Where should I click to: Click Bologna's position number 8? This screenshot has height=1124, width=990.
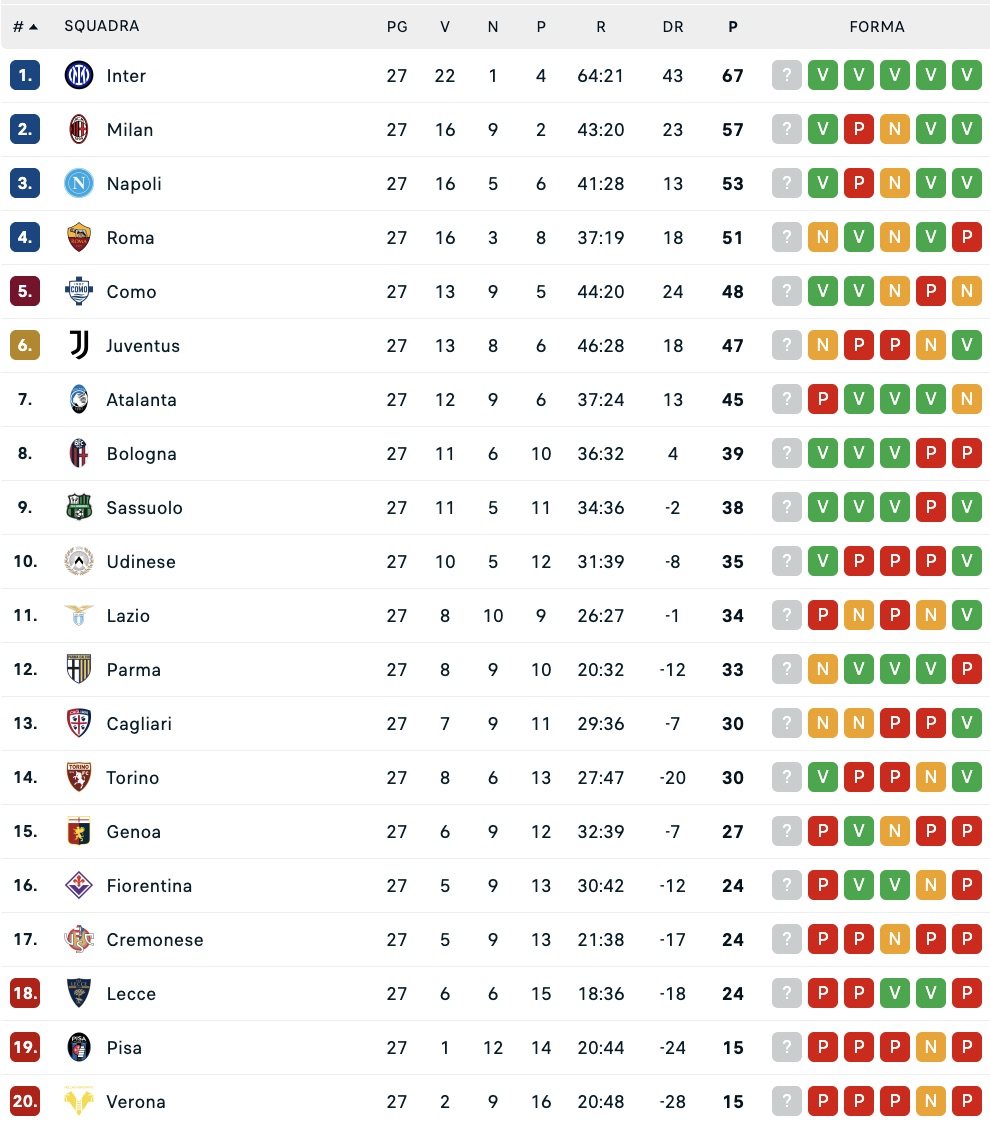[25, 454]
